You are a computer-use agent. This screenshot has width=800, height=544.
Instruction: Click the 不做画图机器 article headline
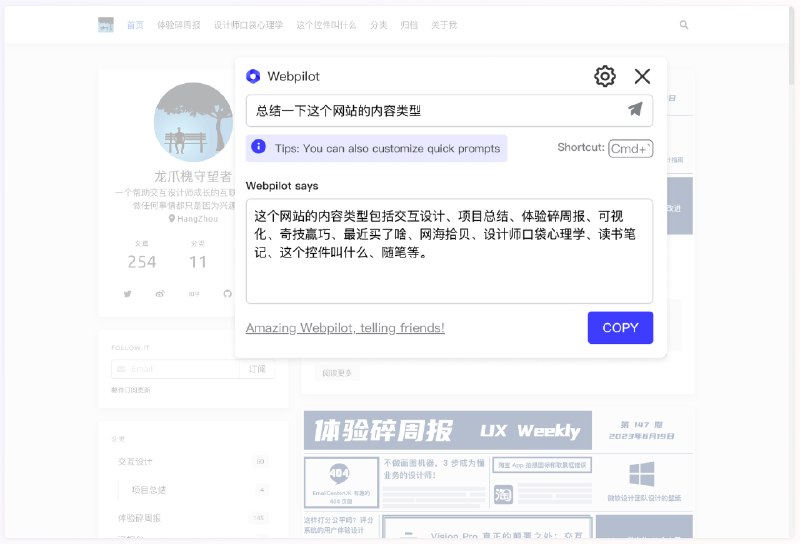(434, 469)
